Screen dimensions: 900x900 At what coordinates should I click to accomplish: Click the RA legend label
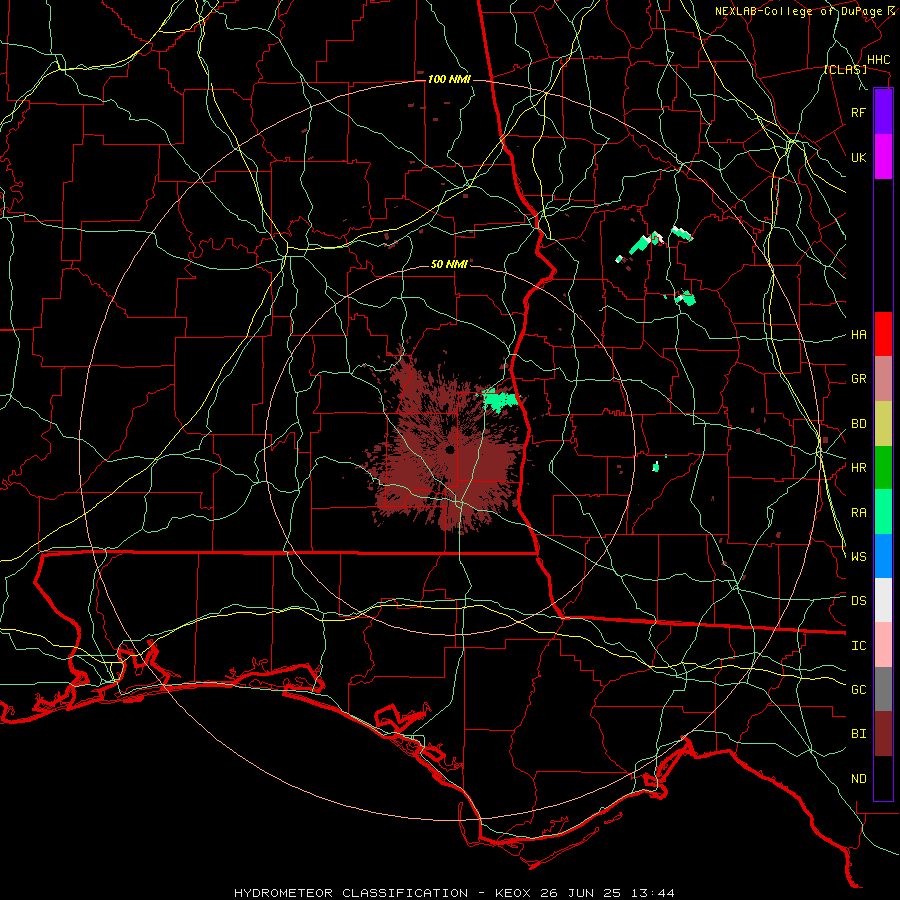pos(858,513)
